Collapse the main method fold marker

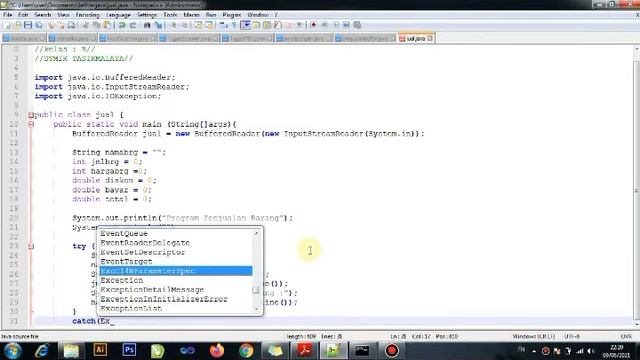(31, 124)
